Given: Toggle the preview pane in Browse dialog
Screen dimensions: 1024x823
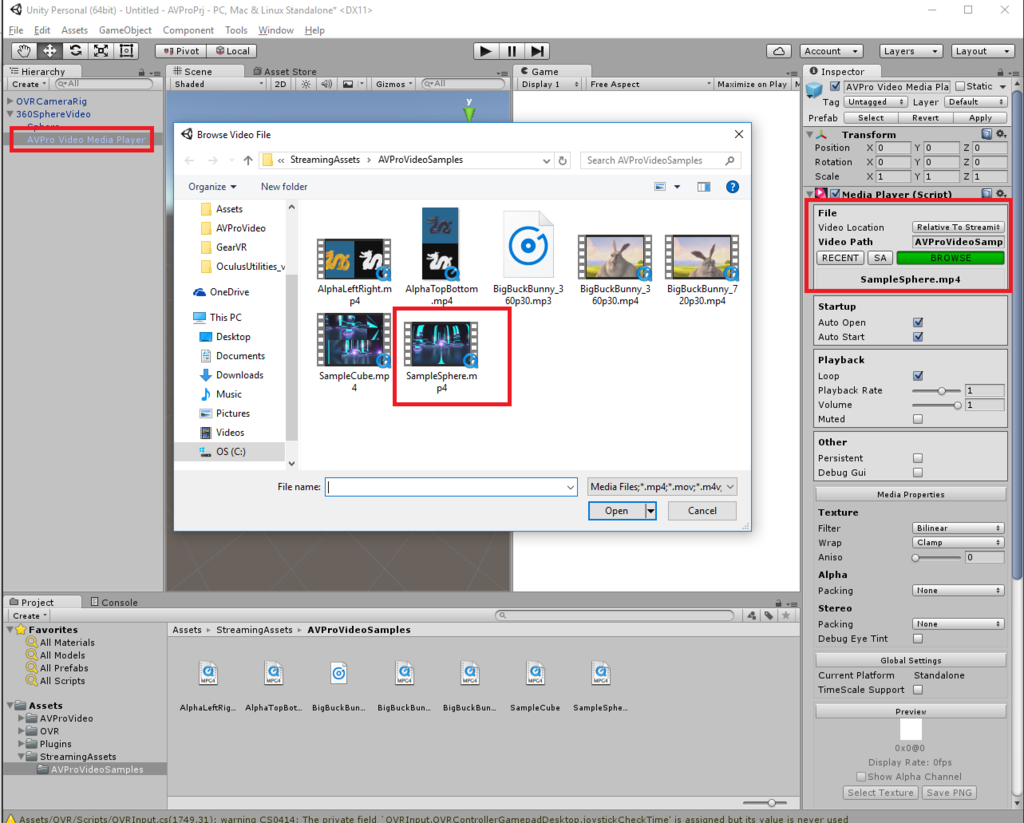Looking at the screenshot, I should click(x=703, y=187).
